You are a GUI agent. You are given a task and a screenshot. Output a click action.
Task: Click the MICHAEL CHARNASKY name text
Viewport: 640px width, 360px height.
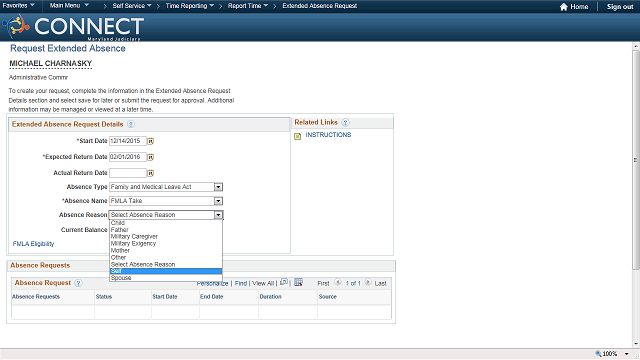tap(51, 63)
